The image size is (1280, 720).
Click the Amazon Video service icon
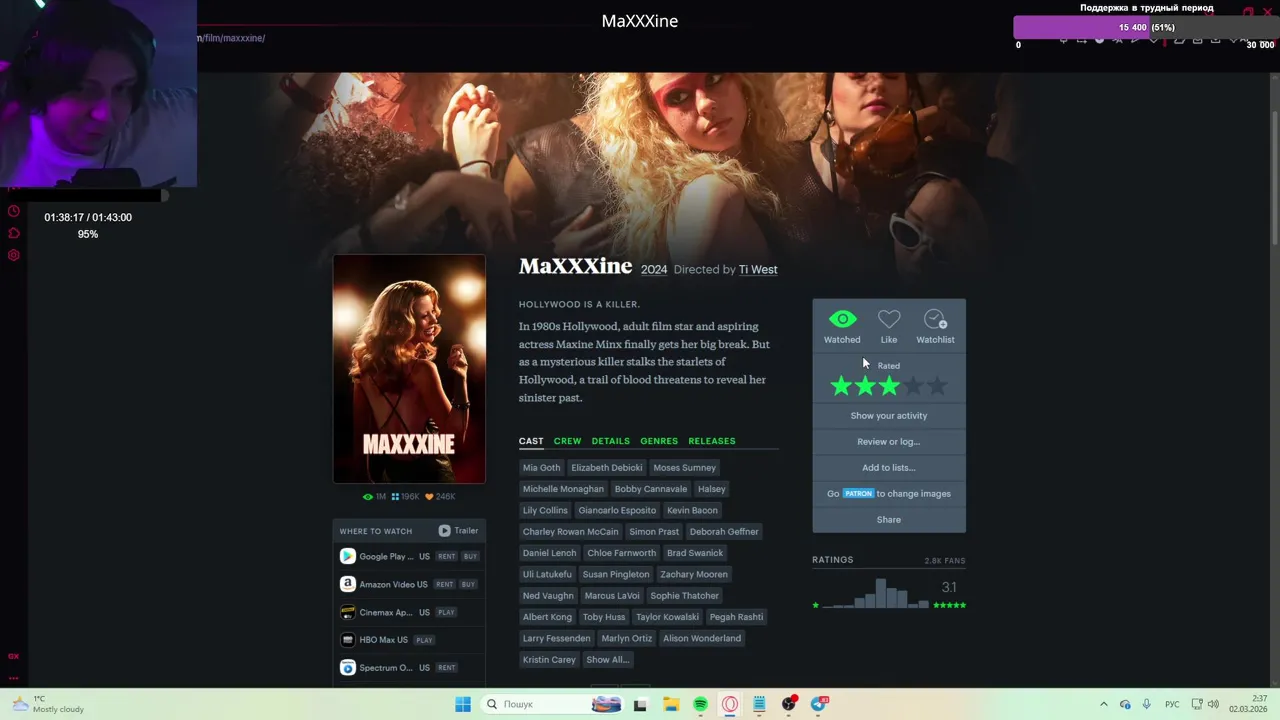coord(347,584)
